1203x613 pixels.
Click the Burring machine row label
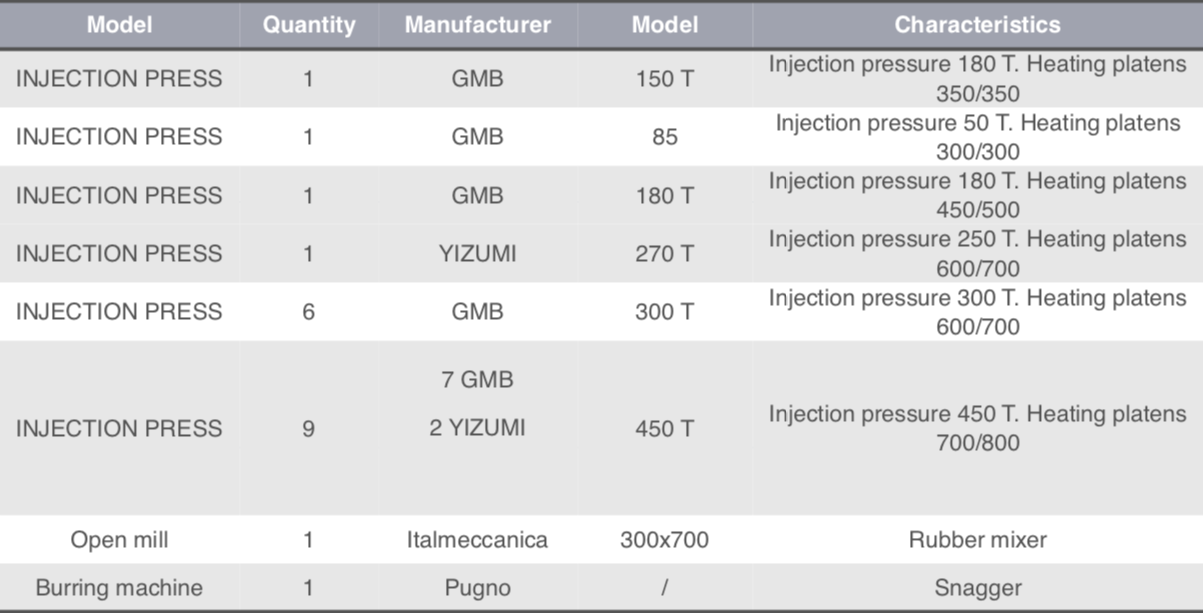coord(119,588)
